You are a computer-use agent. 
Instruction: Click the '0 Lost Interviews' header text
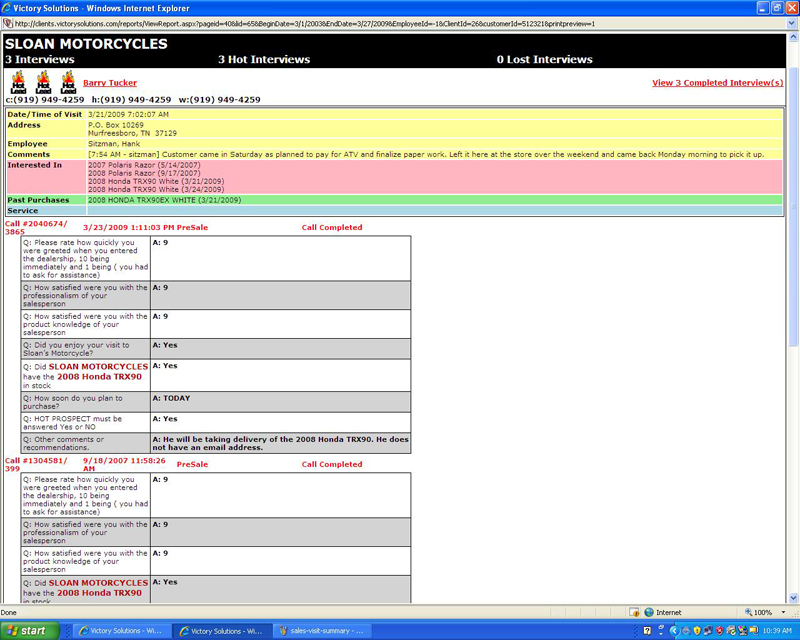coord(545,59)
